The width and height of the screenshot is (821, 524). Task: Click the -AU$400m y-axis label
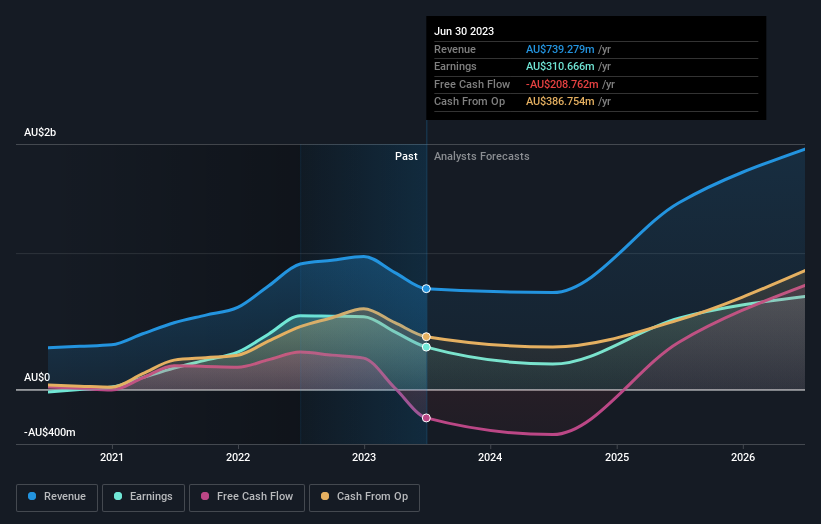[50, 432]
